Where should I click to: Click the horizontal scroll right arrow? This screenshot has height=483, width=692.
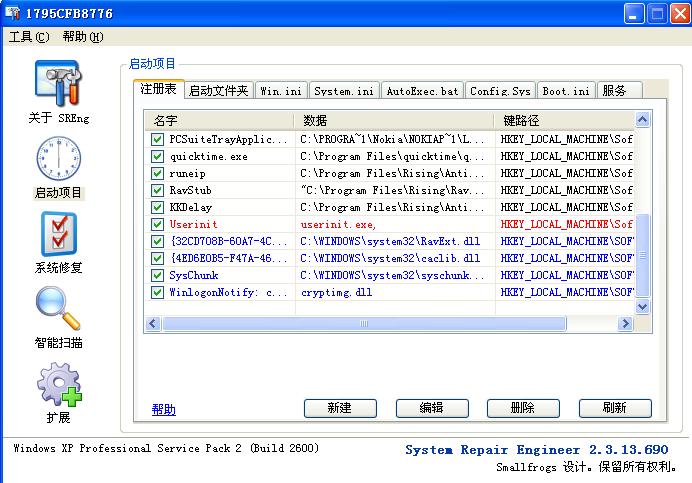(x=625, y=324)
